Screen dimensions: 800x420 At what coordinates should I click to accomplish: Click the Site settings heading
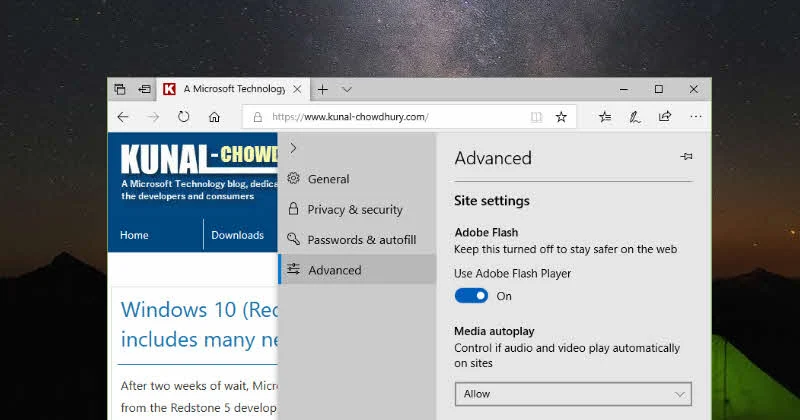pyautogui.click(x=492, y=201)
